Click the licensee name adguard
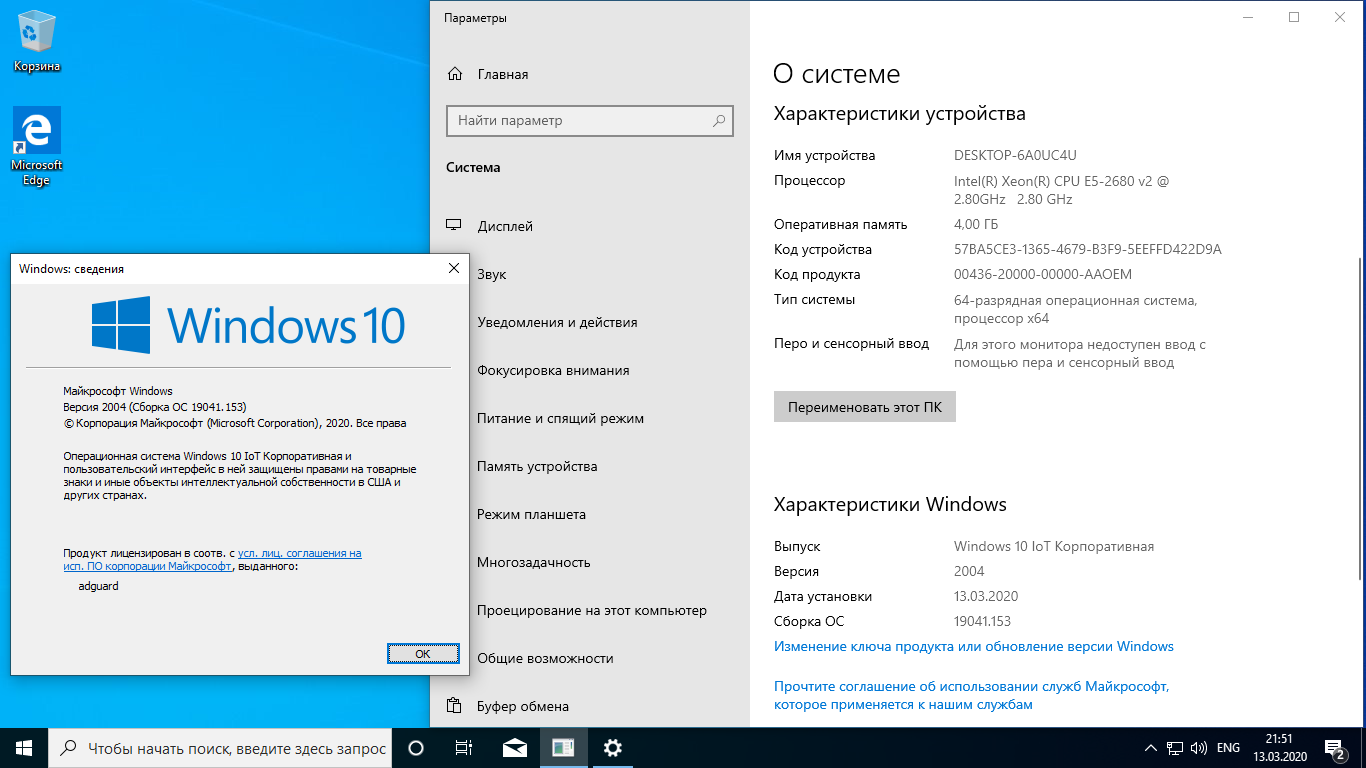This screenshot has width=1366, height=768. click(98, 586)
